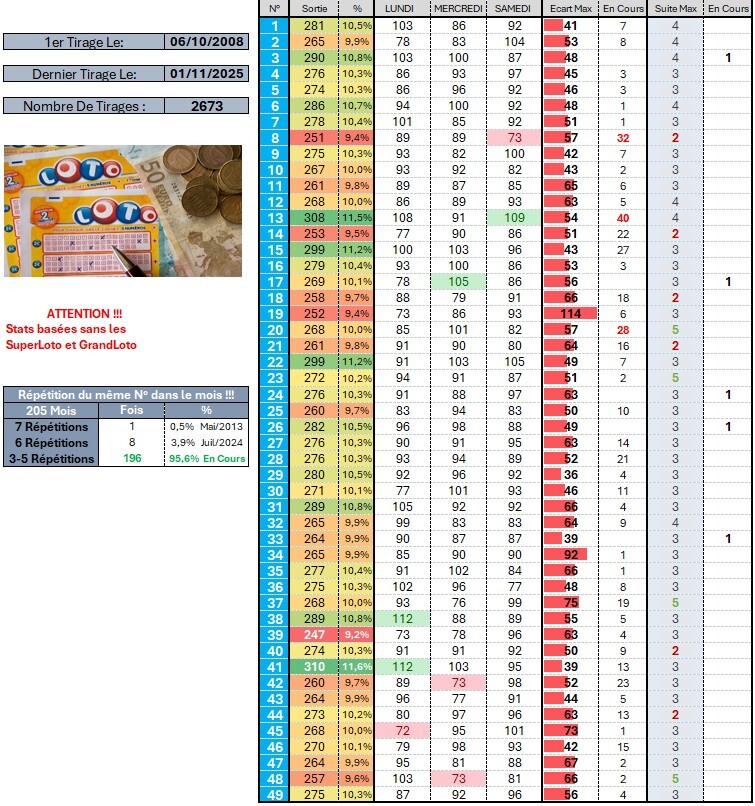Click the 'LUNDI' column header
Viewport: 755px width, 806px height.
[x=402, y=8]
